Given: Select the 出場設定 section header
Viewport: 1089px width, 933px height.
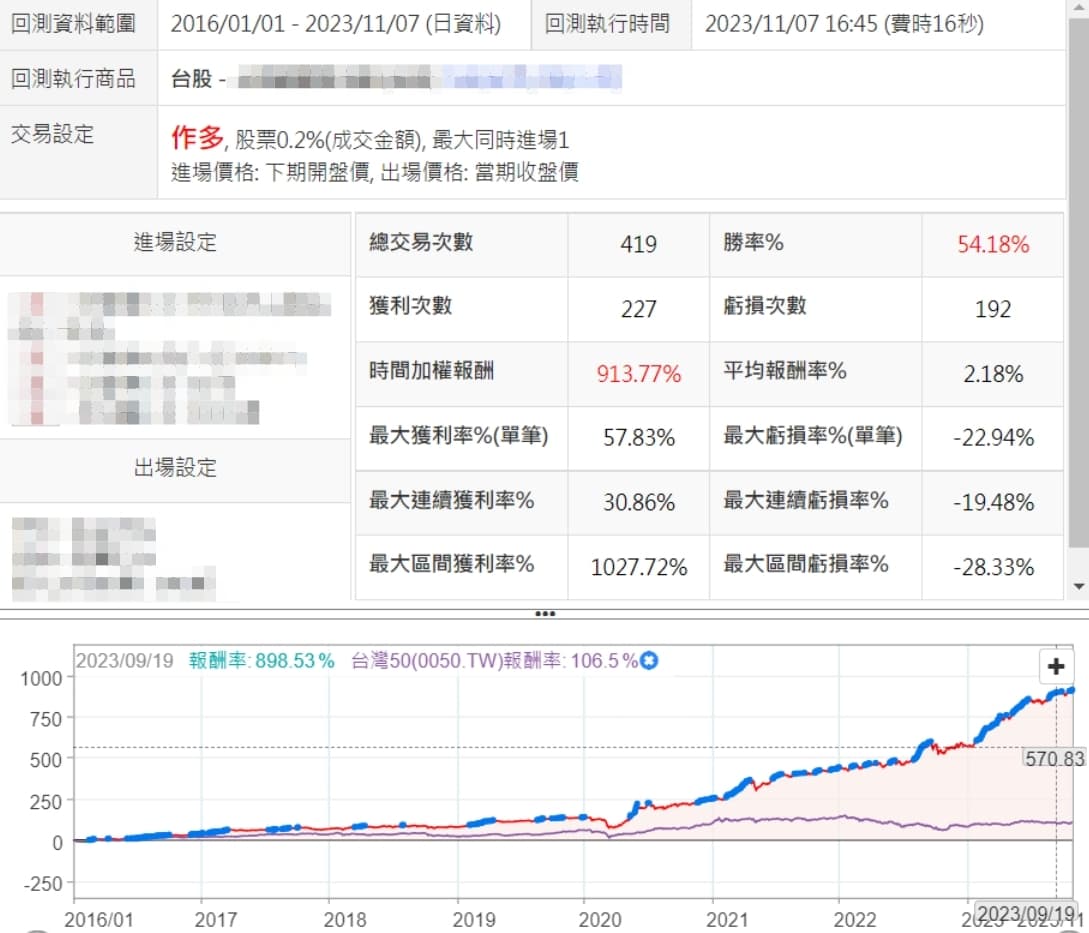Looking at the screenshot, I should point(175,468).
